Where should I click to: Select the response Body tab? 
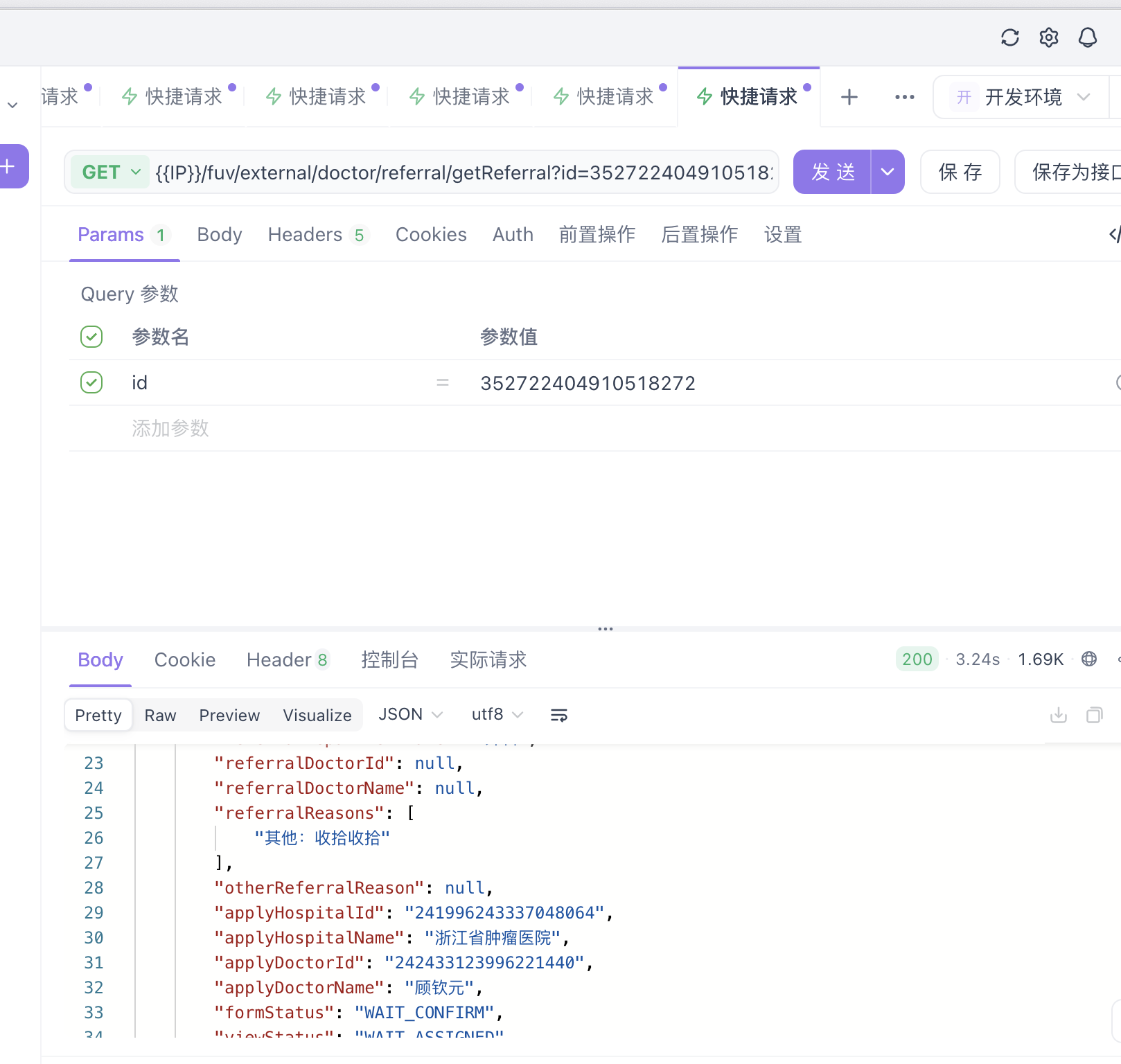[100, 659]
